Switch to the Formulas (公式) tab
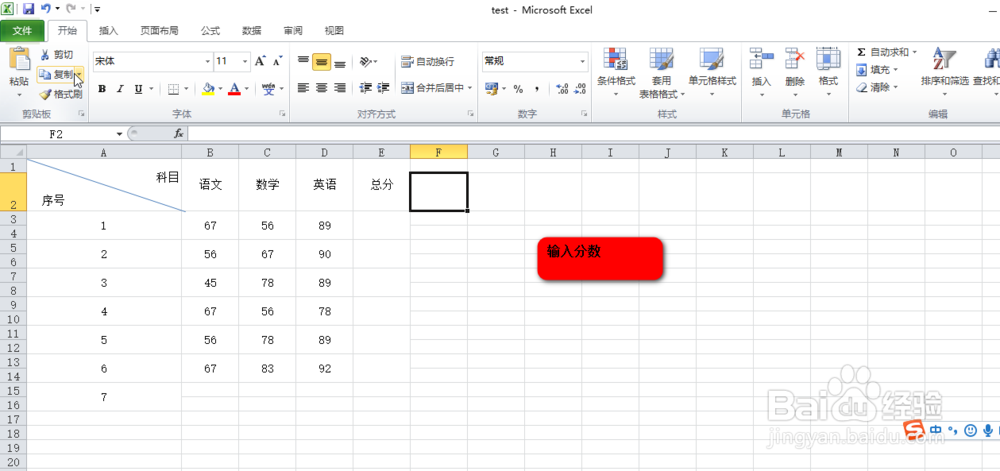The image size is (1000, 471). point(210,31)
